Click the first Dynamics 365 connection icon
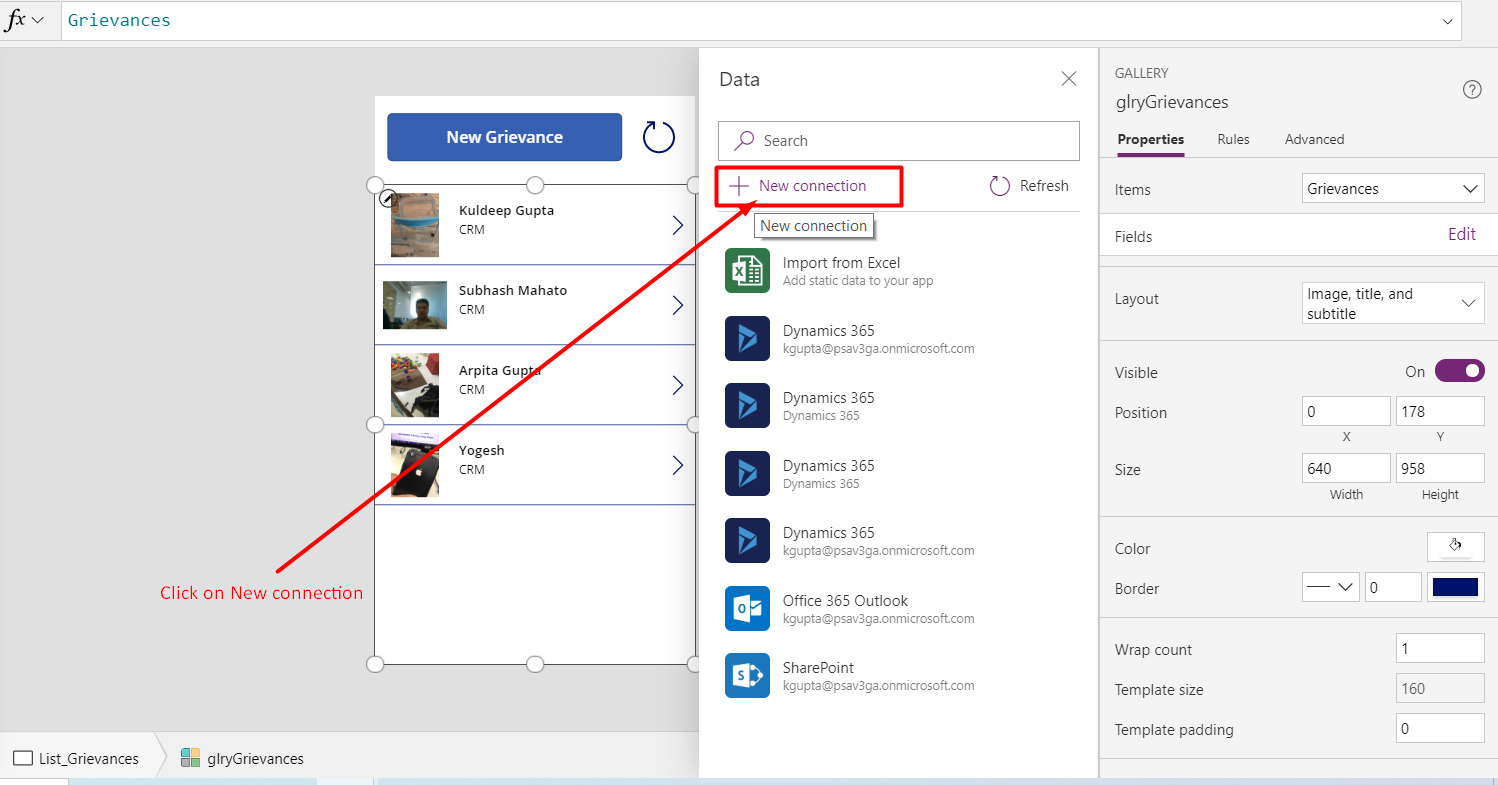Viewport: 1498px width, 785px height. coord(747,339)
